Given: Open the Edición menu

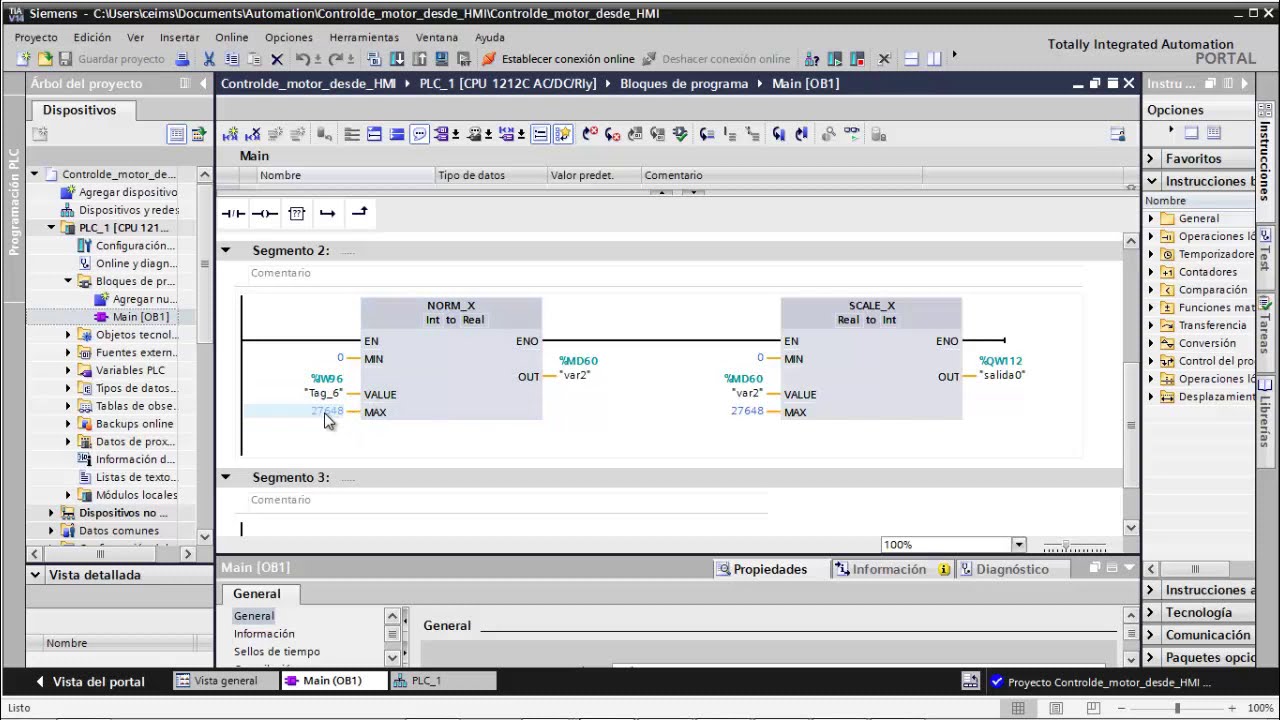Looking at the screenshot, I should pyautogui.click(x=92, y=37).
